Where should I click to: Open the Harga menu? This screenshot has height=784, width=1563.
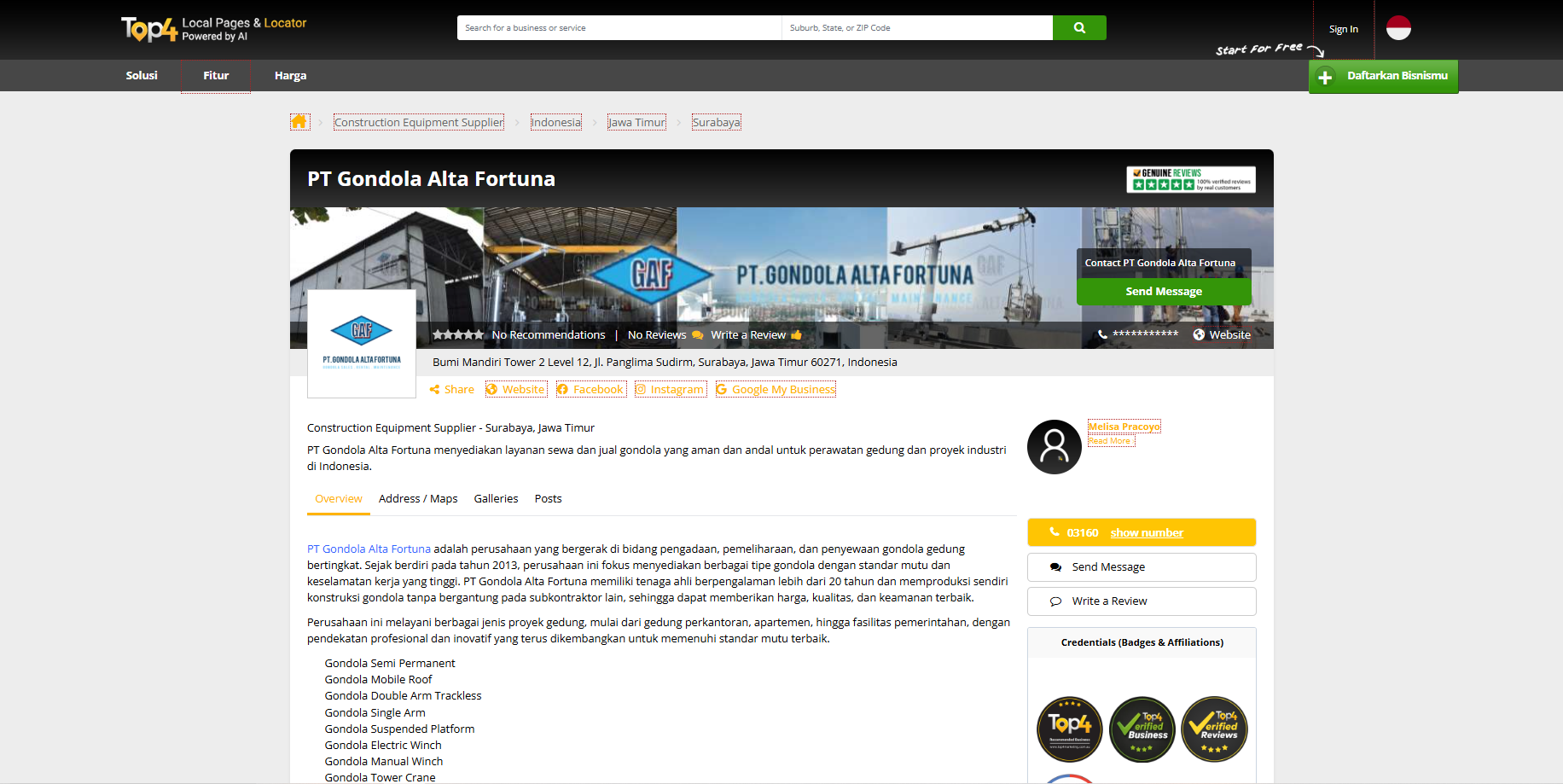coord(290,75)
